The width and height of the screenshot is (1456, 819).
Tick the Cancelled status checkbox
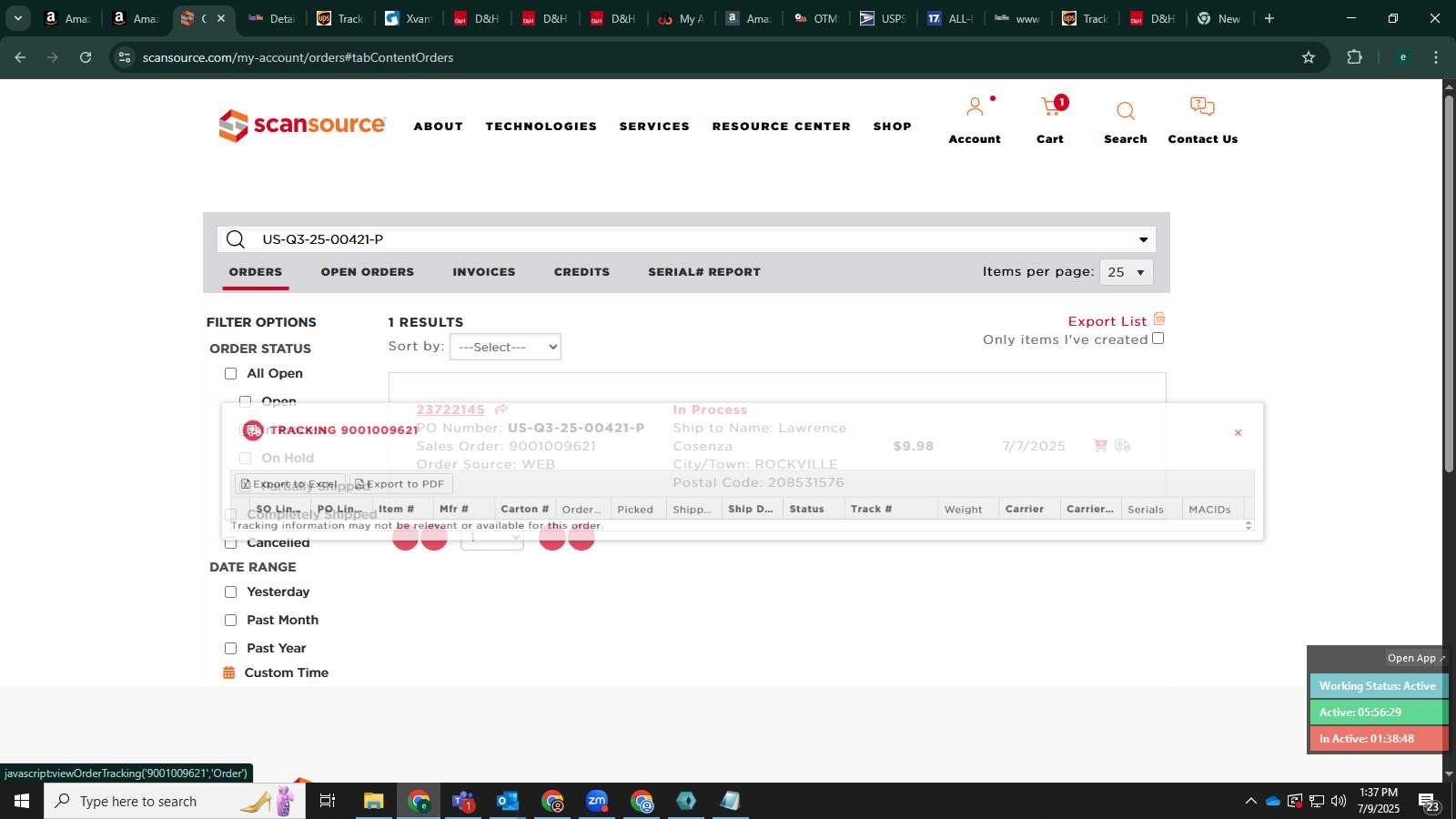pos(230,543)
